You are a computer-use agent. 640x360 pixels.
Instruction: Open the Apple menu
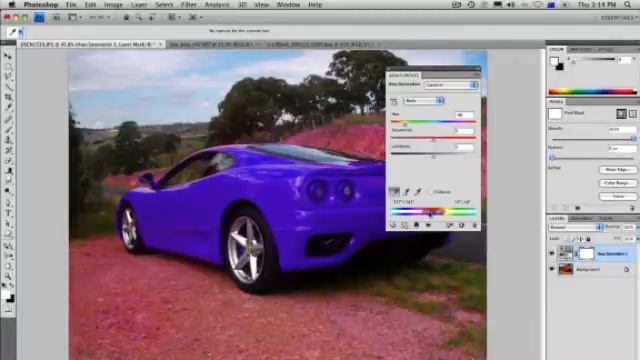[x=12, y=5]
